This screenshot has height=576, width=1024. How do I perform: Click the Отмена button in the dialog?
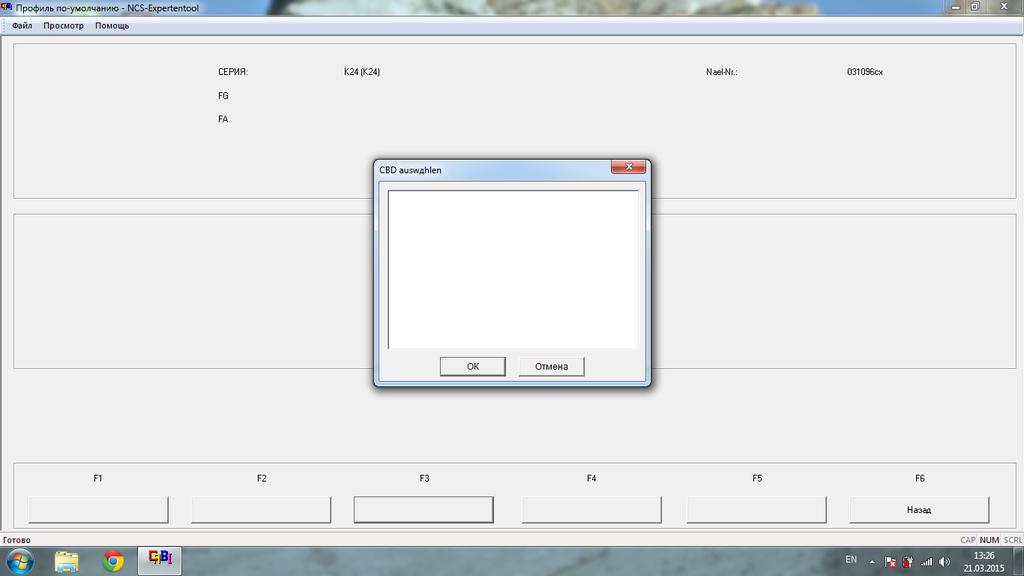pos(551,367)
